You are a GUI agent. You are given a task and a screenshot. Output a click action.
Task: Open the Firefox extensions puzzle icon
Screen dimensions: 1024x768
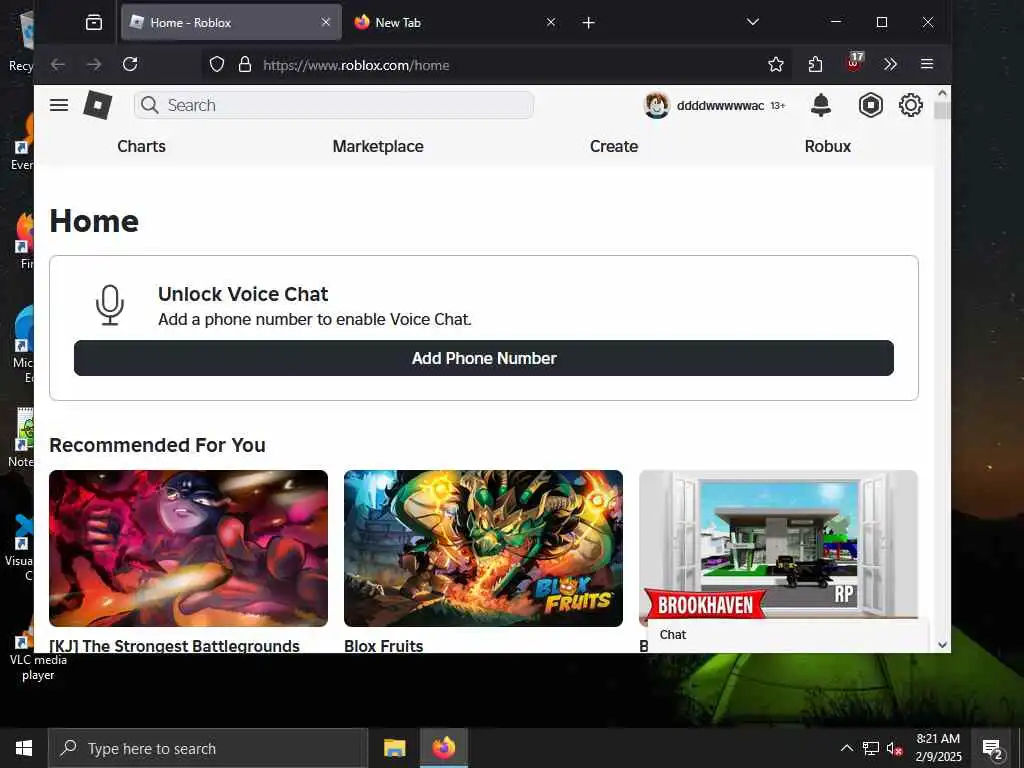815,64
